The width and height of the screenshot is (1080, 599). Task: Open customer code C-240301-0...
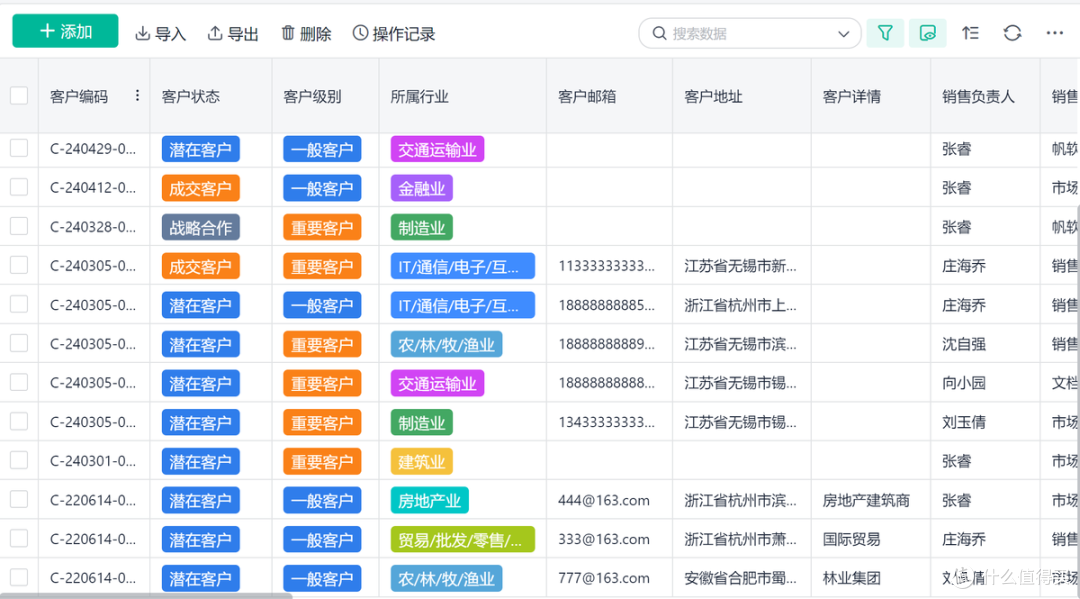click(x=93, y=461)
